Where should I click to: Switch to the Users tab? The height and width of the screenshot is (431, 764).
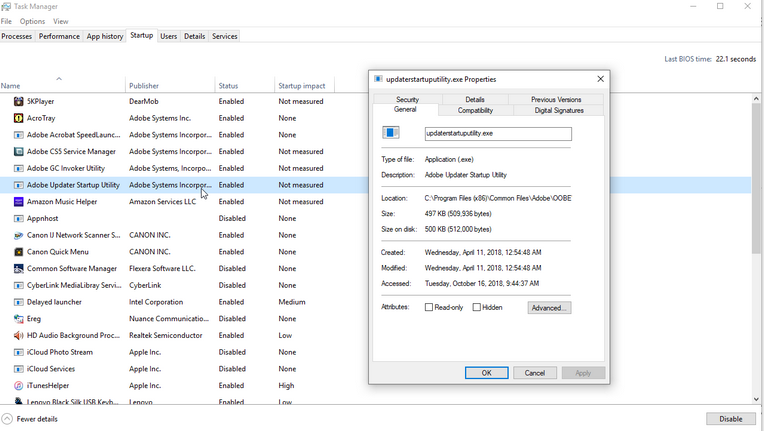point(169,36)
